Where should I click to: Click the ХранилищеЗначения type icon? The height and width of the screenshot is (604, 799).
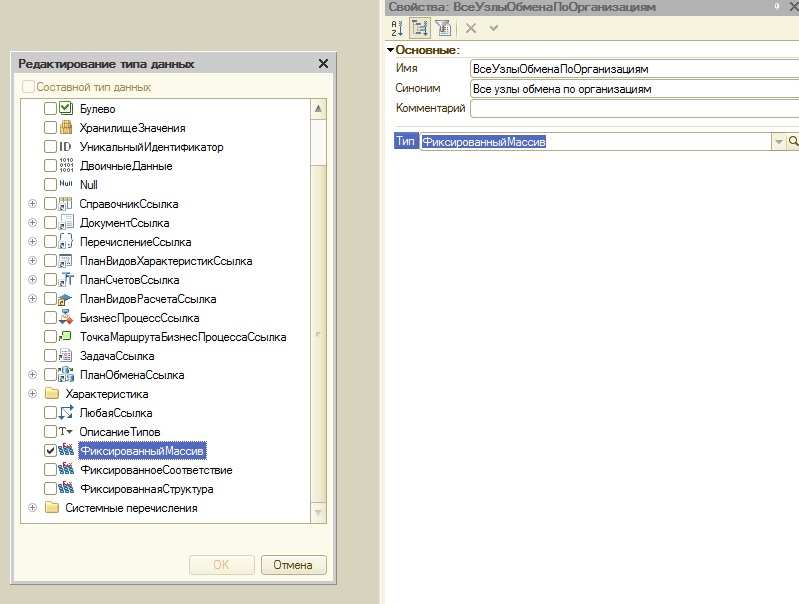[x=66, y=127]
